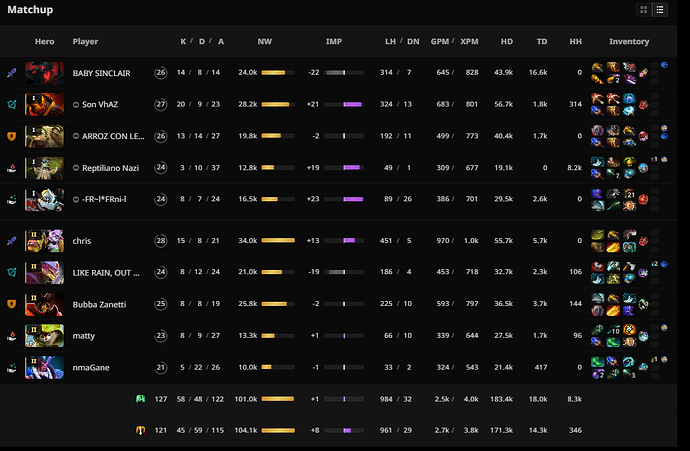
Task: Click Son VhAZ's IMP bar at +21
Action: (344, 104)
